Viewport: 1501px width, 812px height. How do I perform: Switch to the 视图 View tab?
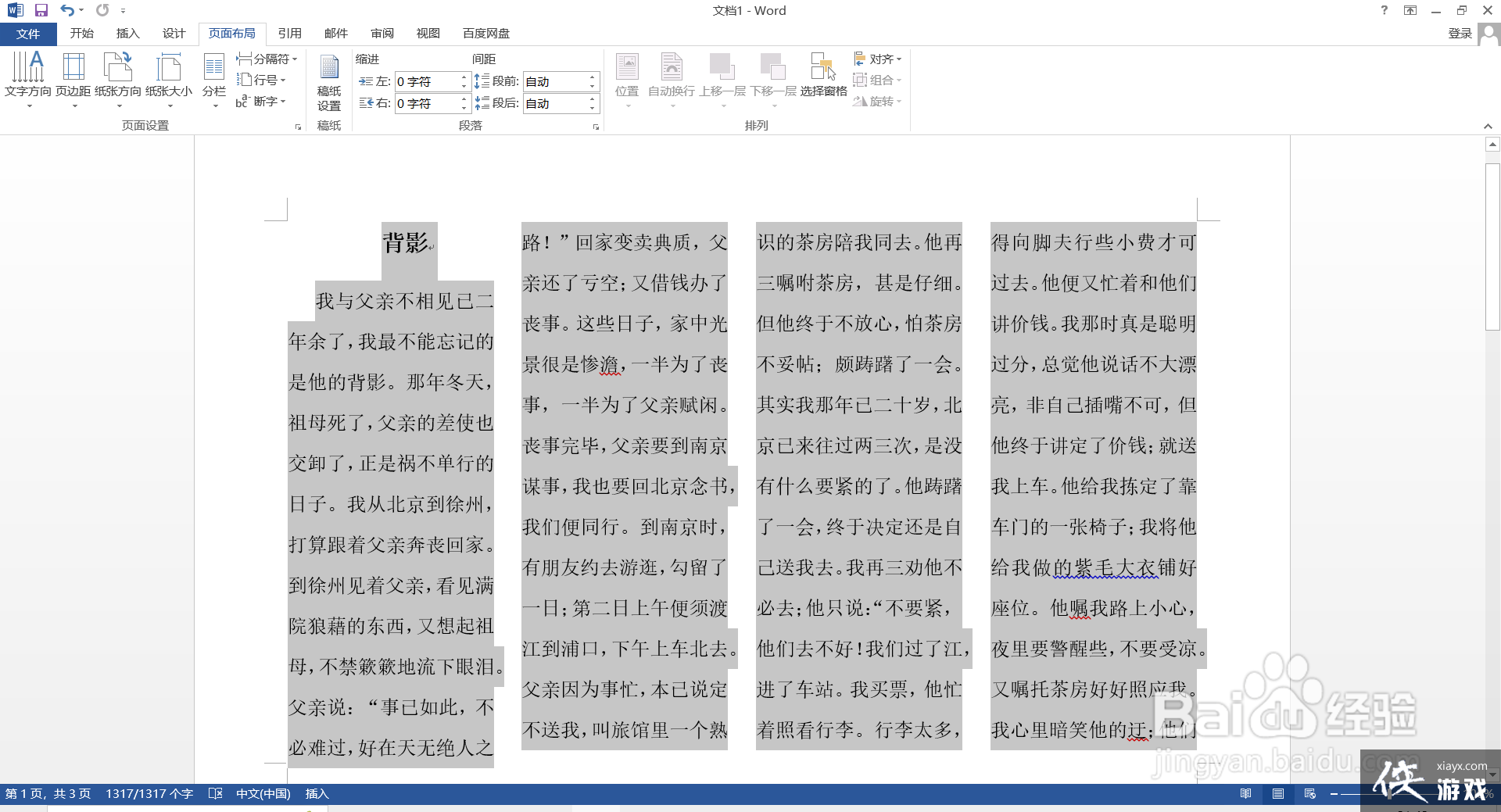point(428,34)
